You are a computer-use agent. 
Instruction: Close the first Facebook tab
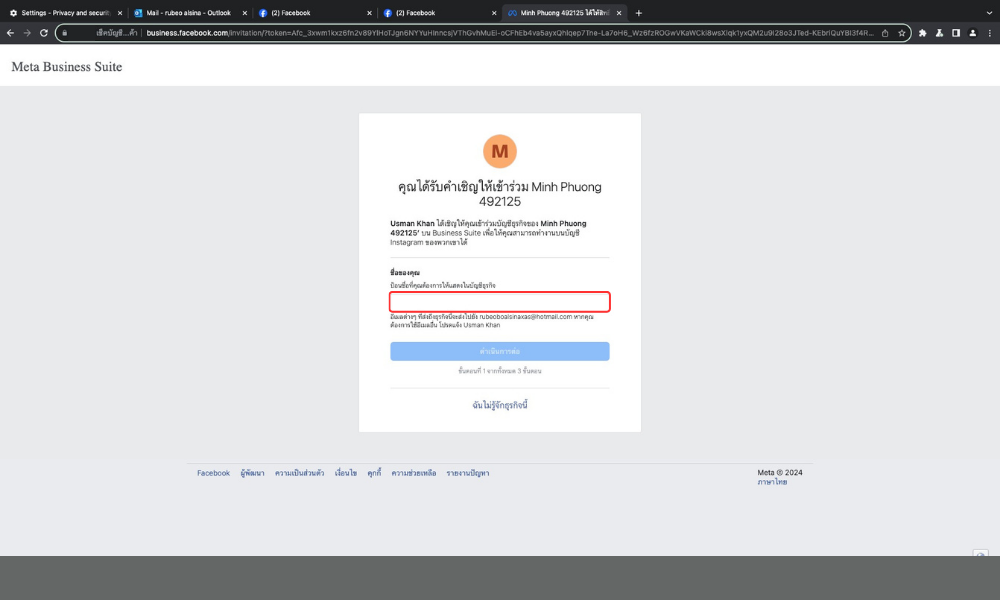pyautogui.click(x=369, y=13)
